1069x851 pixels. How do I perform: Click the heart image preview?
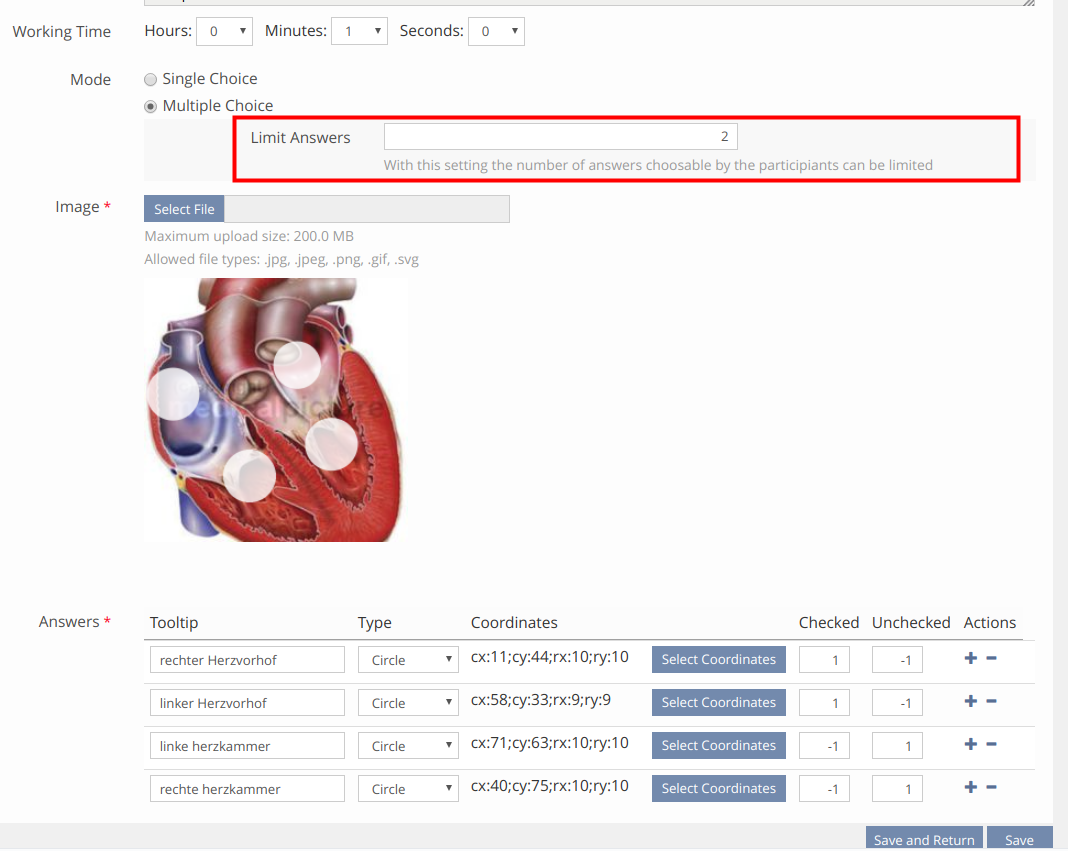coord(275,410)
